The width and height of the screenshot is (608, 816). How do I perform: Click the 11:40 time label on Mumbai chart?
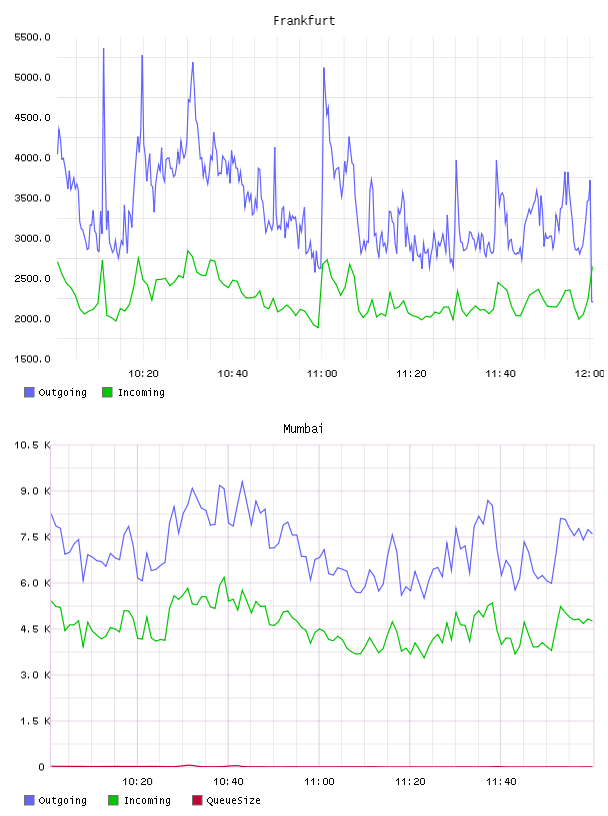tap(501, 782)
